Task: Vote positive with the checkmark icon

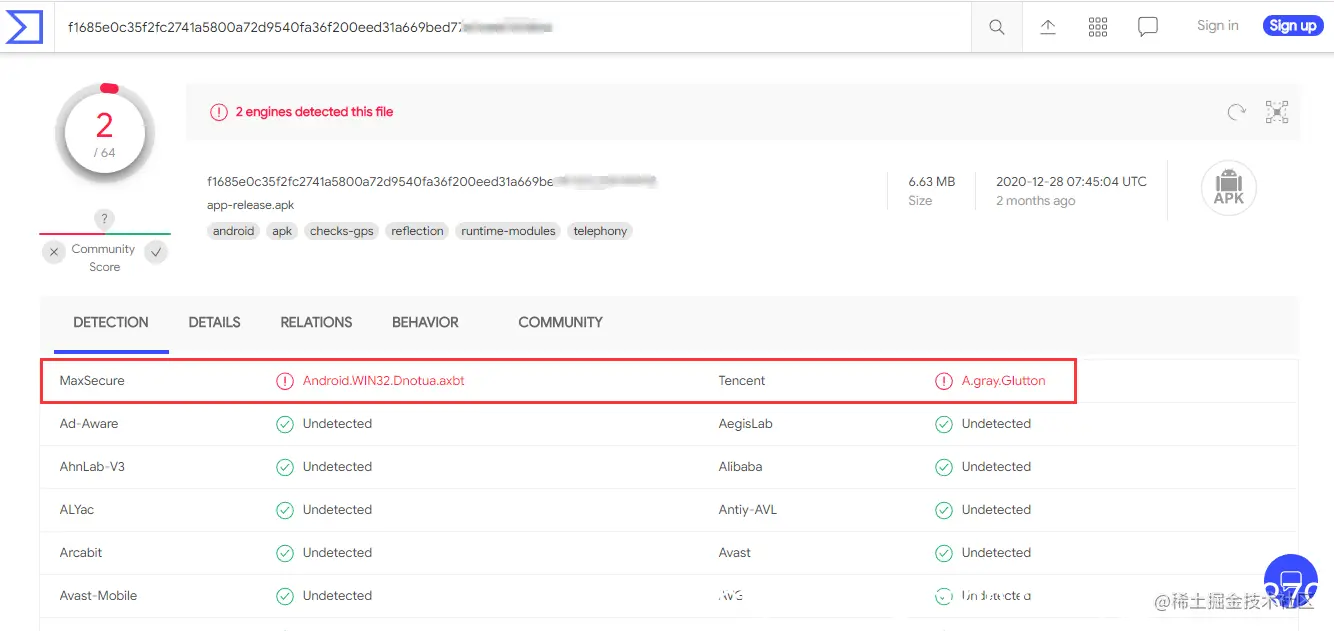Action: point(155,252)
